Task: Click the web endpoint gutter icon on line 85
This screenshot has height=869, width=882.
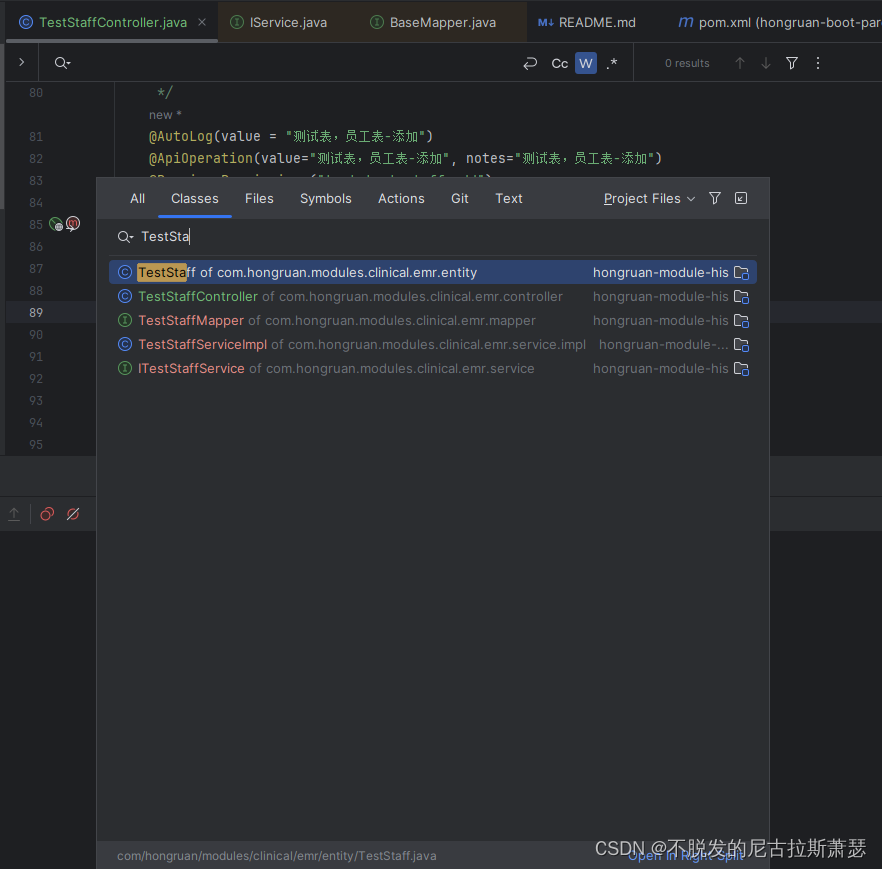Action: (56, 224)
